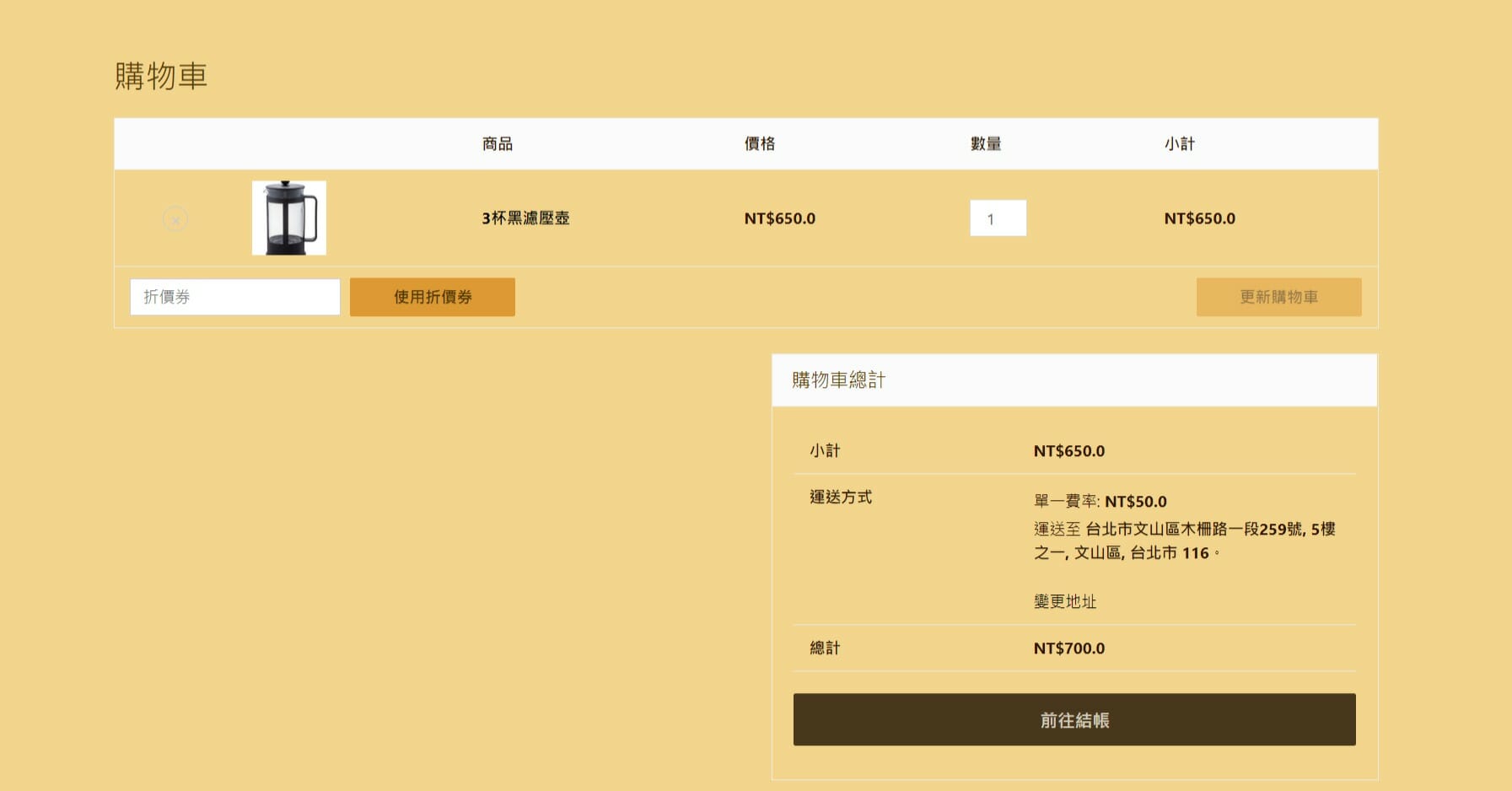Click the 商品 column header
Screen dimensions: 1512x791
coord(497,144)
